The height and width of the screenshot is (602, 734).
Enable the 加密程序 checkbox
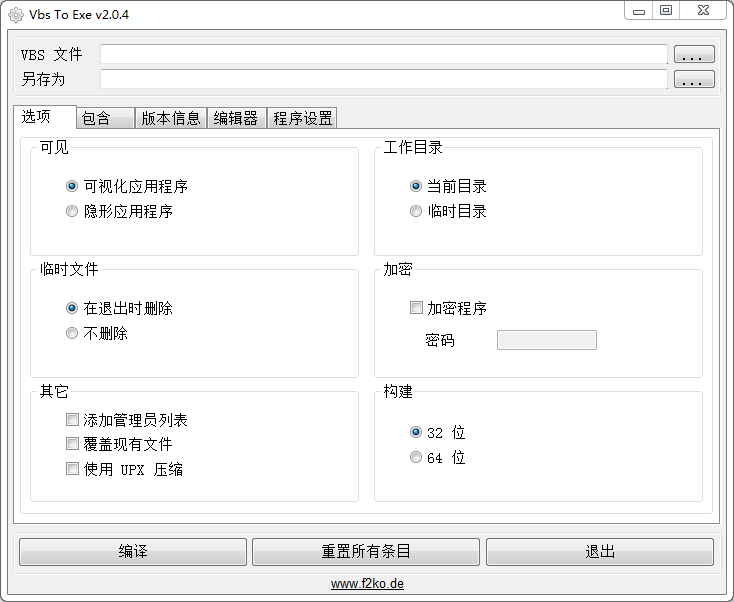pyautogui.click(x=417, y=308)
